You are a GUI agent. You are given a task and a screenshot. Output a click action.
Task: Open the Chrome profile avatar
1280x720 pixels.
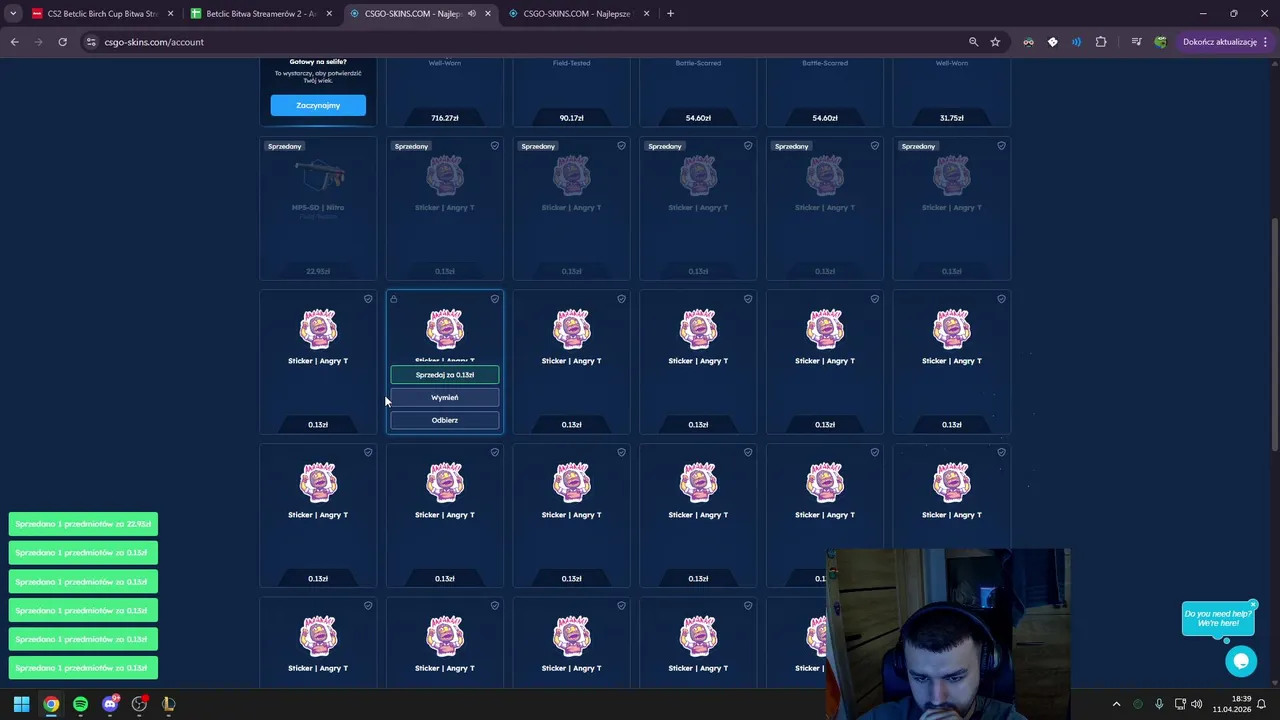click(x=1160, y=42)
